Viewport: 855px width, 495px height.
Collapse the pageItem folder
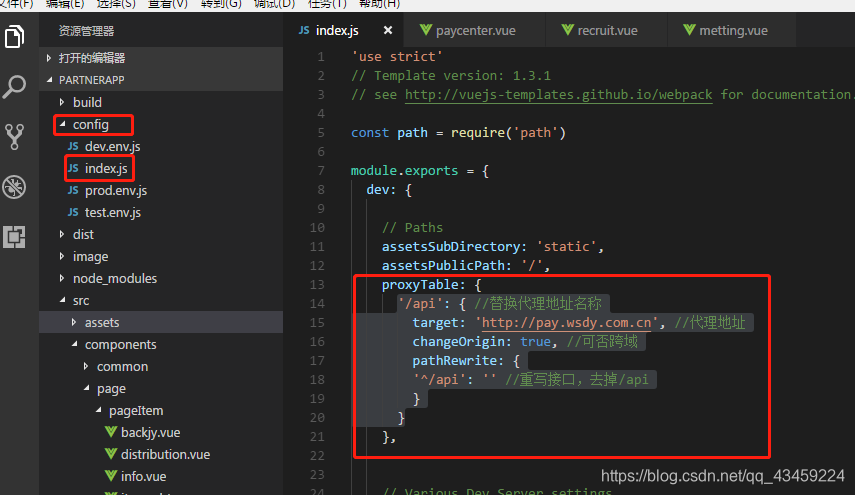tap(161, 411)
